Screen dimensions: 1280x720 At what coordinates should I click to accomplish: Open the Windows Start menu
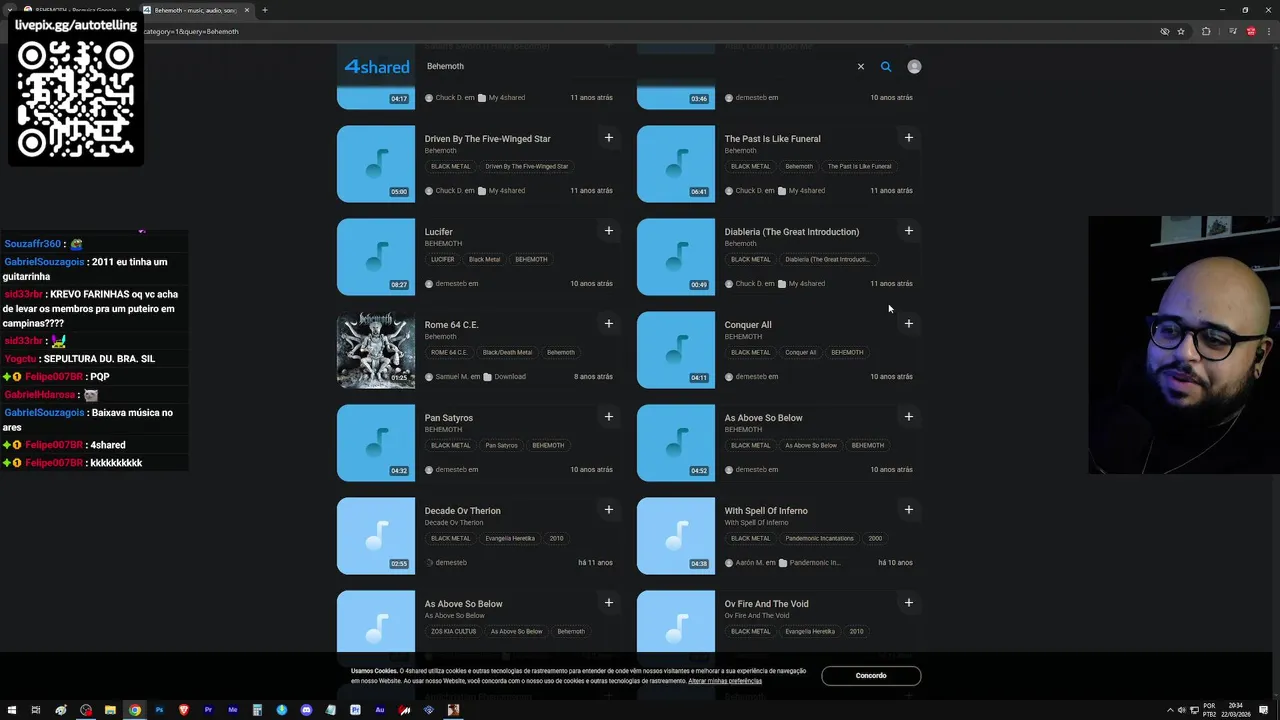coord(12,710)
